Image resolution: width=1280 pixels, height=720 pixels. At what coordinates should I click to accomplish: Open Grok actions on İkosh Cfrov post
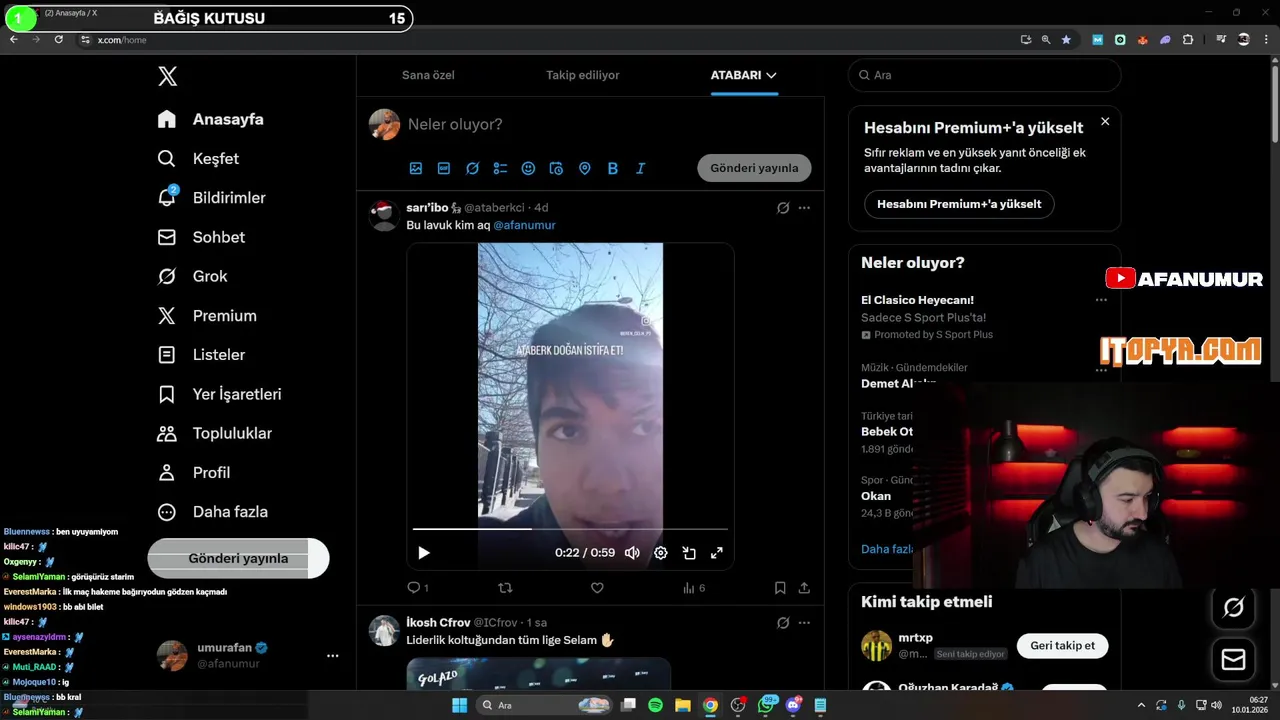coord(783,623)
